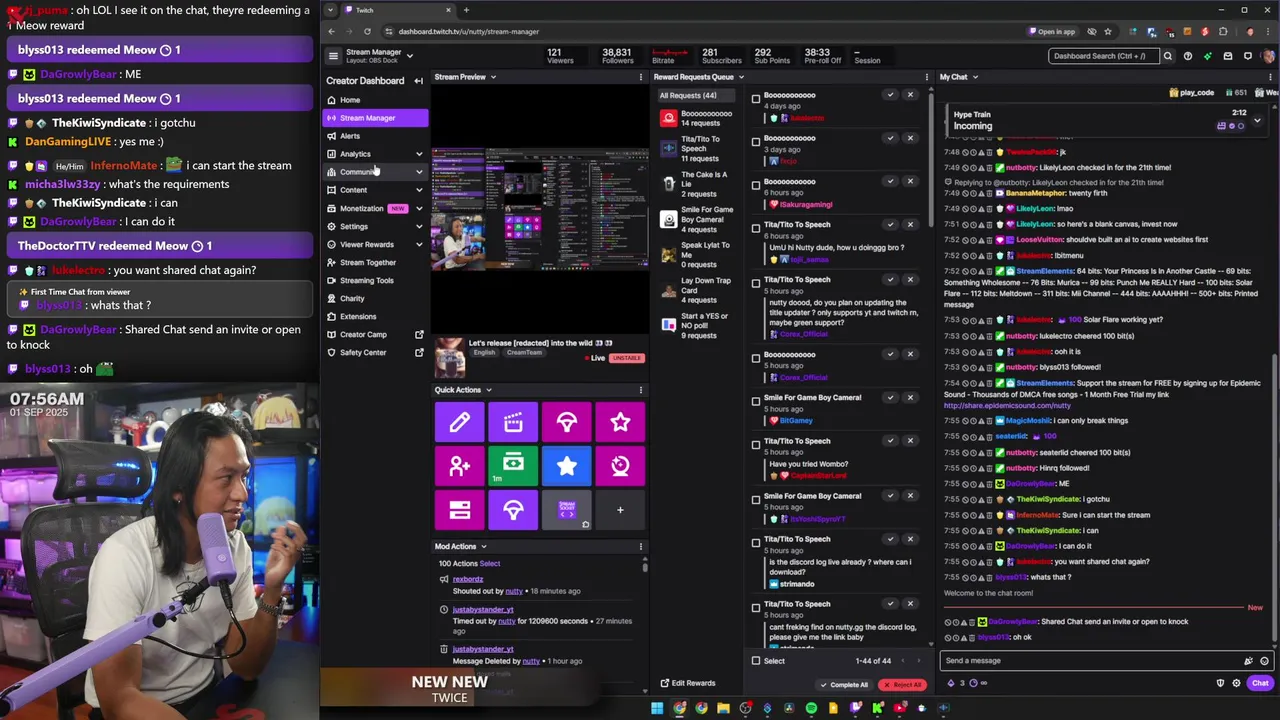Click the Stream Socket quick action tile
The width and height of the screenshot is (1280, 720).
point(567,510)
